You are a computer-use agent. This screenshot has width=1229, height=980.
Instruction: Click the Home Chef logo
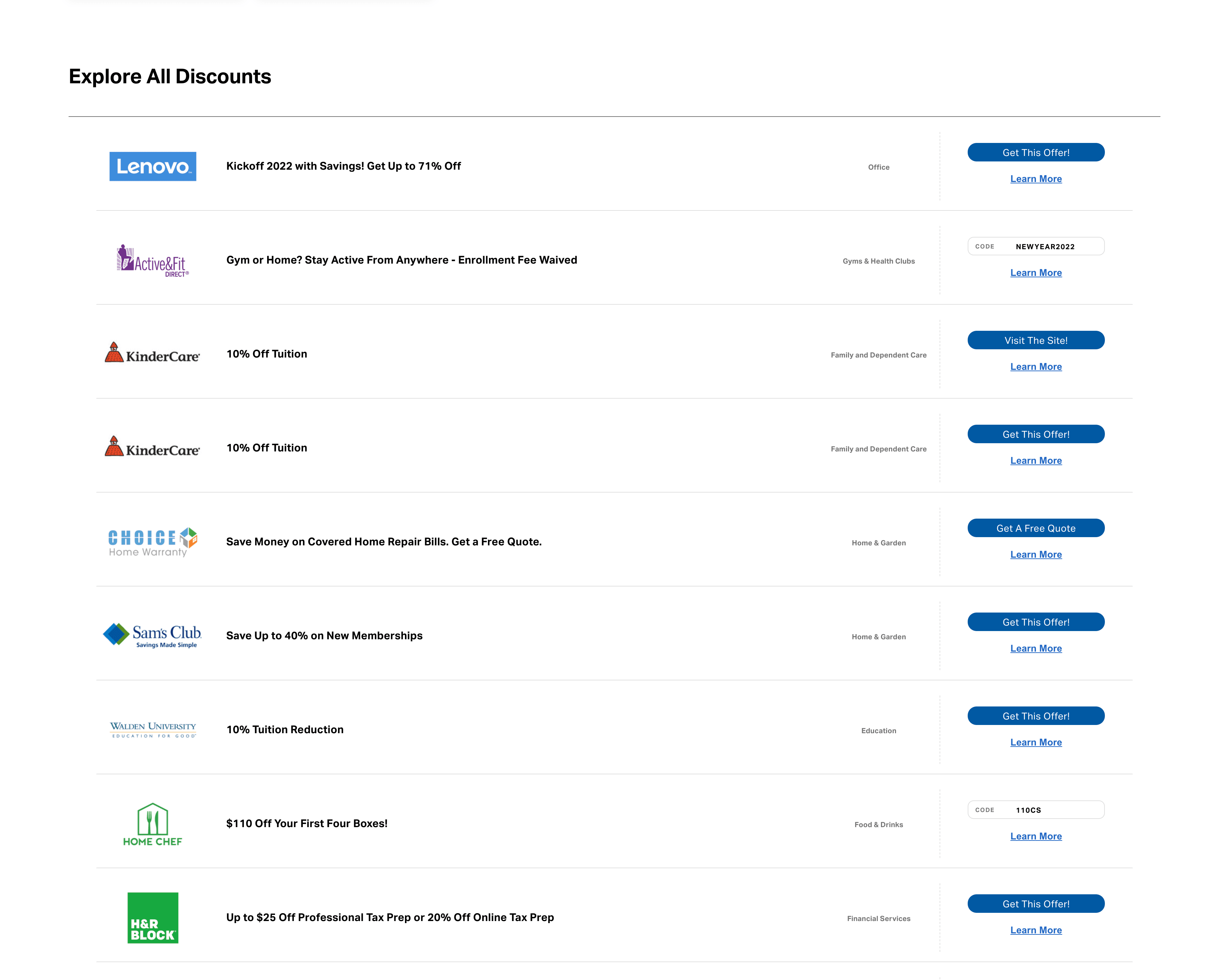point(152,824)
